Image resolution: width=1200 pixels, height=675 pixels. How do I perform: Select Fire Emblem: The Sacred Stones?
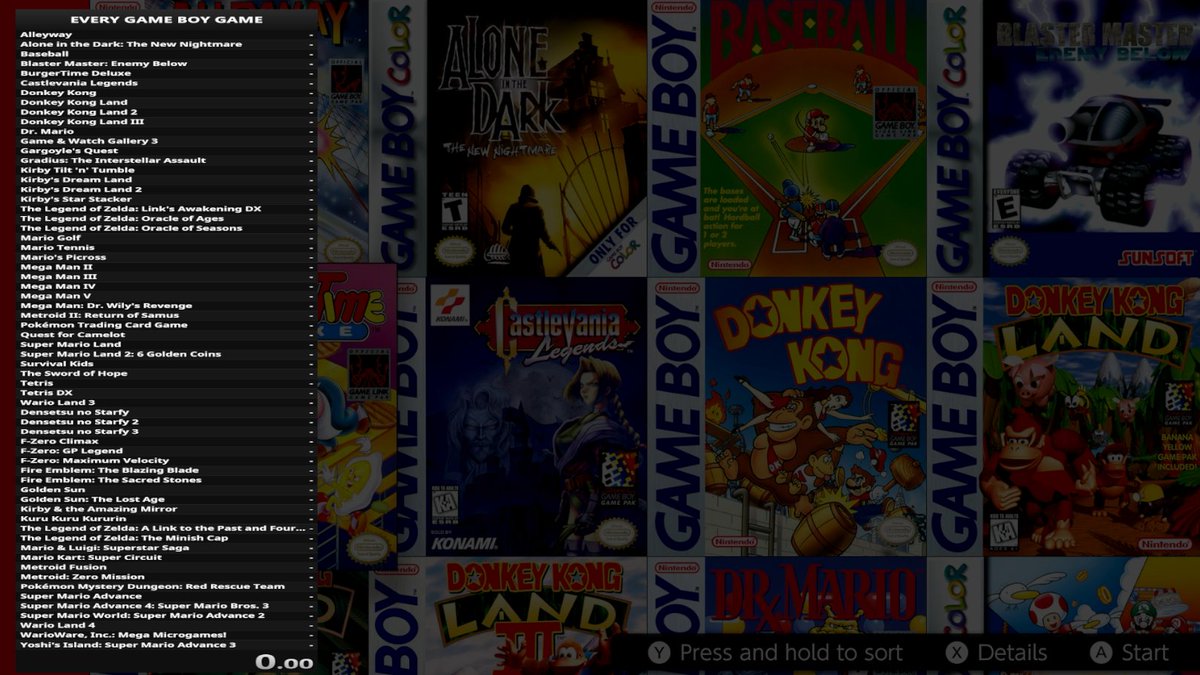click(167, 480)
